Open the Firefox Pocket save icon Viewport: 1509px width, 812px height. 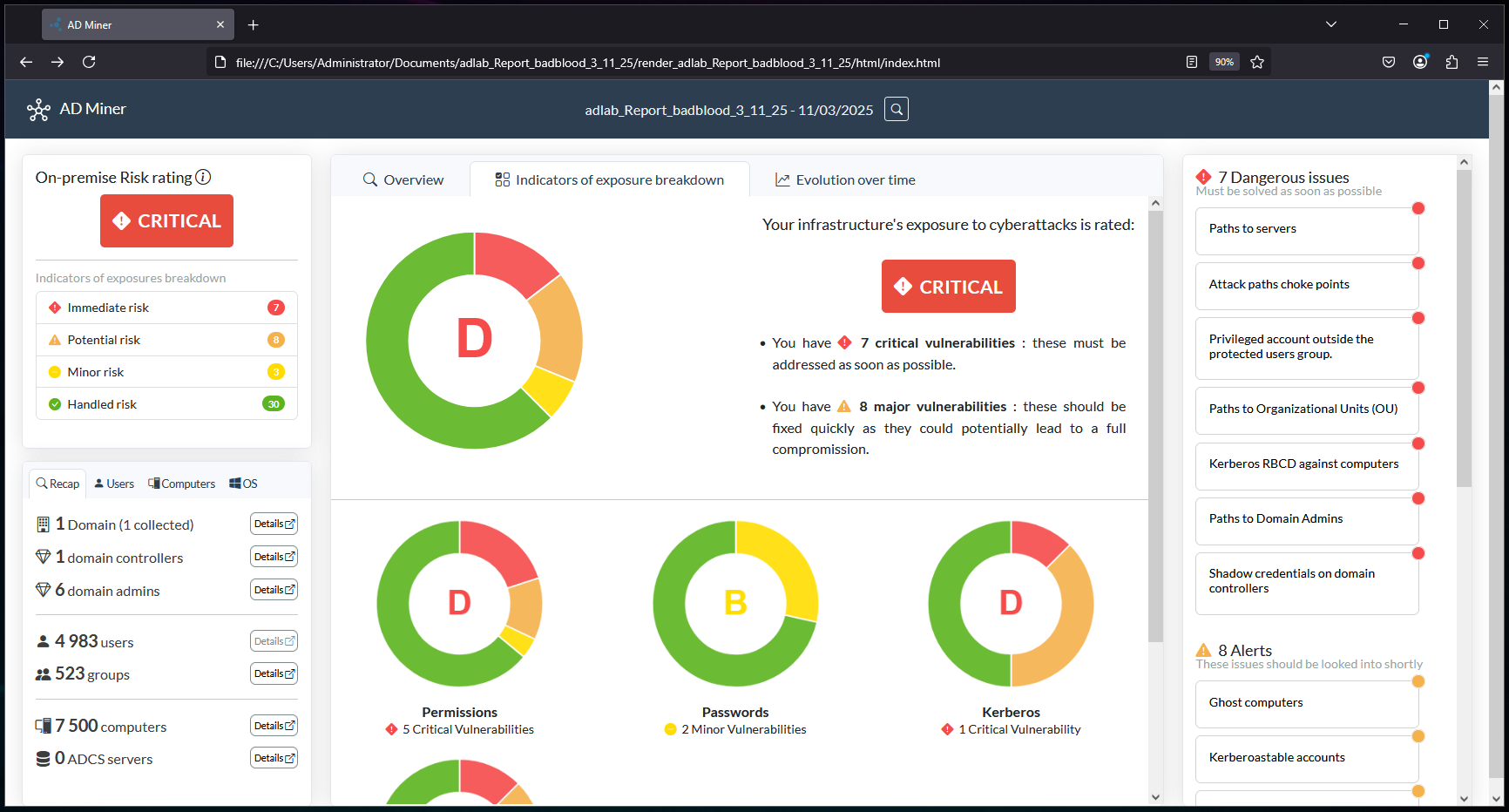tap(1389, 62)
